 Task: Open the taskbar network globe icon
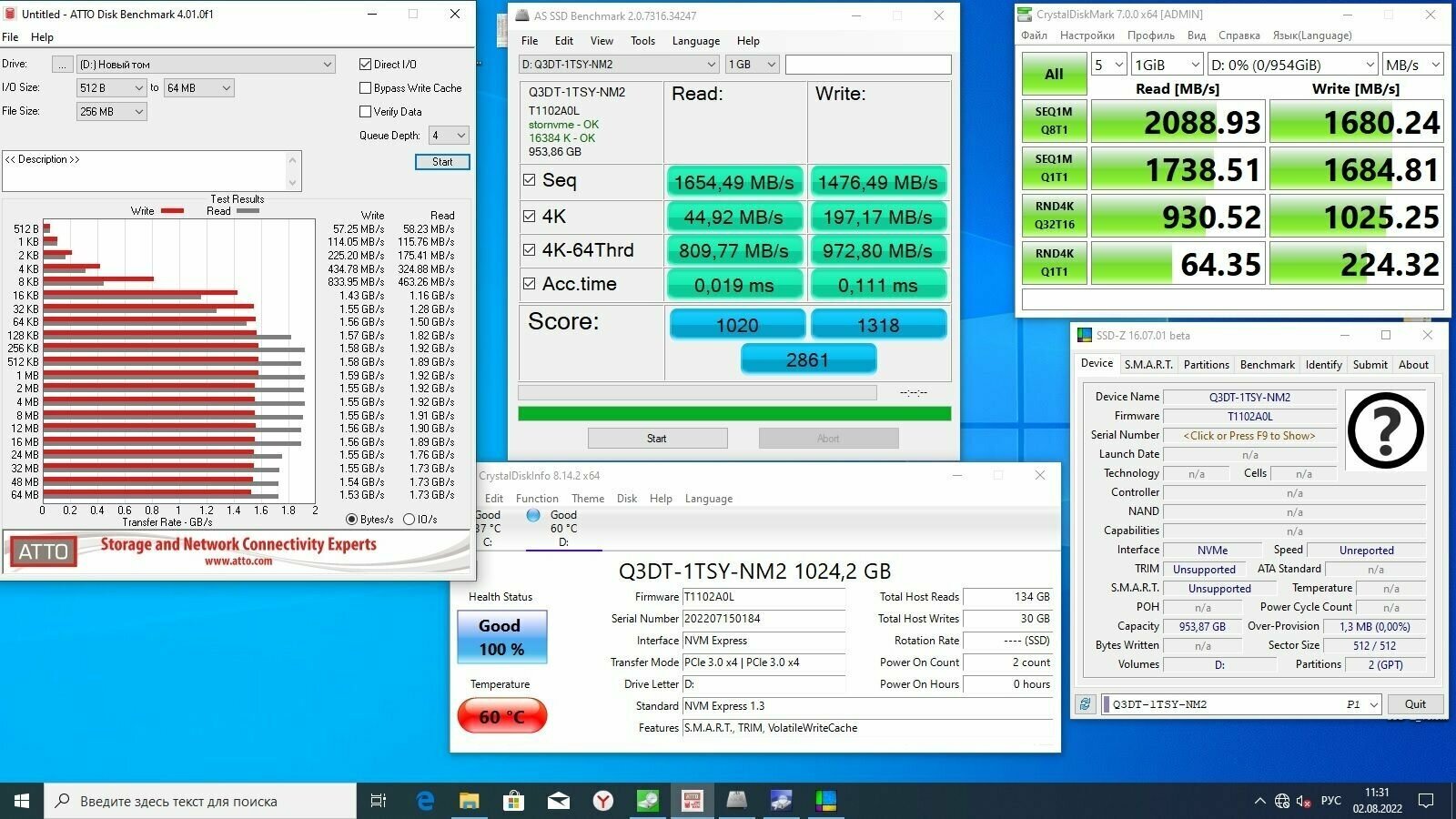tap(1282, 801)
